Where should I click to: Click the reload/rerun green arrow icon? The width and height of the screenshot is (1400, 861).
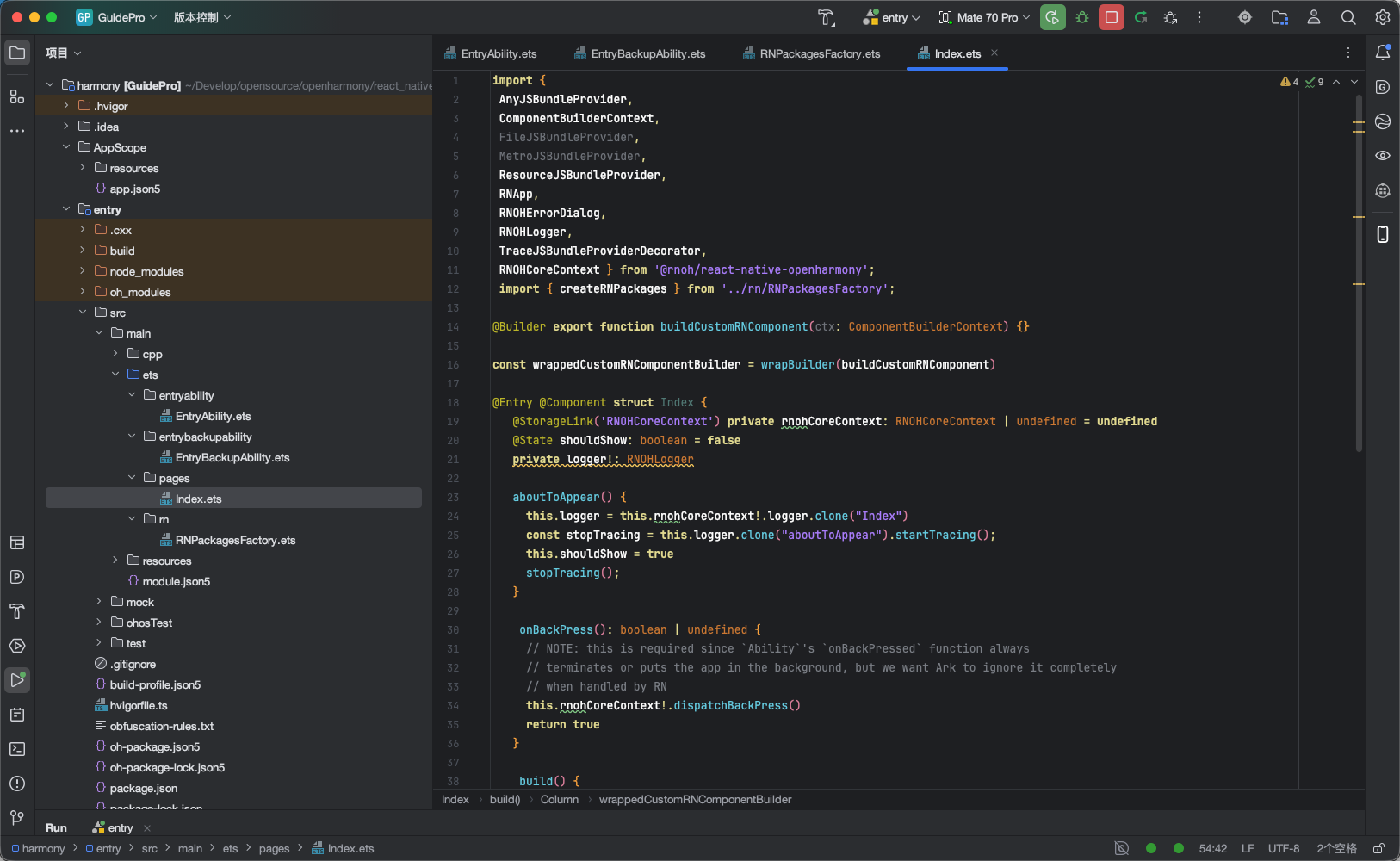[1141, 17]
